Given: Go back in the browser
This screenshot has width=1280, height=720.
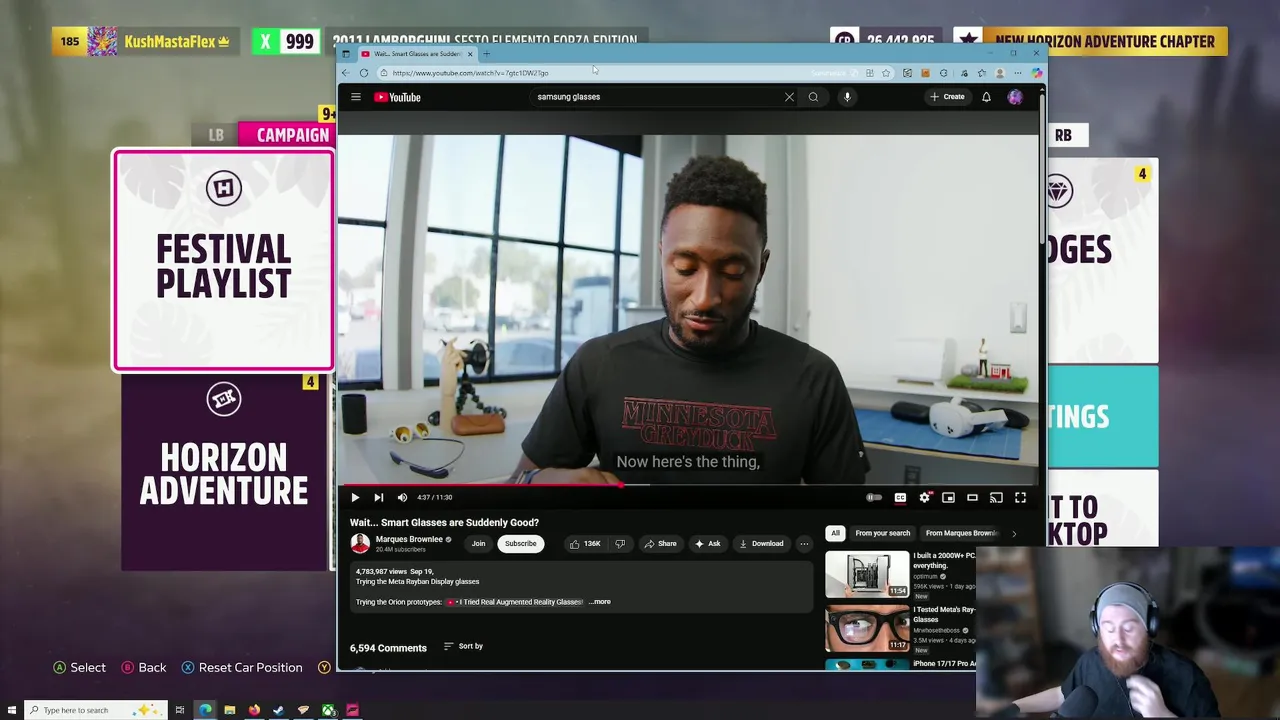Looking at the screenshot, I should tap(346, 73).
